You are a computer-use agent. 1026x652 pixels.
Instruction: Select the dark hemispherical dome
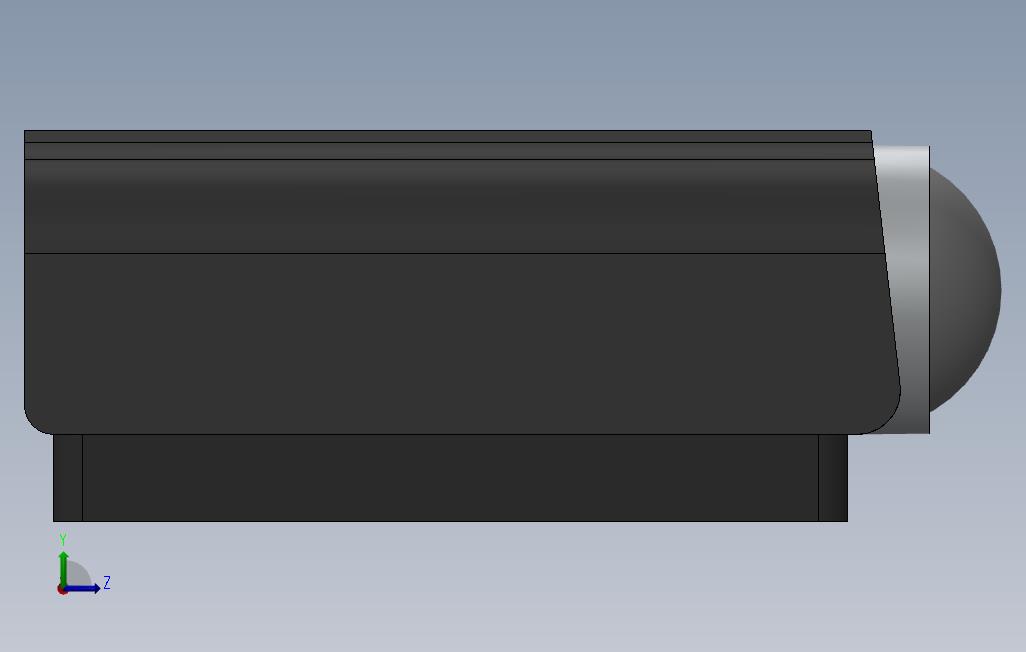pyautogui.click(x=964, y=291)
